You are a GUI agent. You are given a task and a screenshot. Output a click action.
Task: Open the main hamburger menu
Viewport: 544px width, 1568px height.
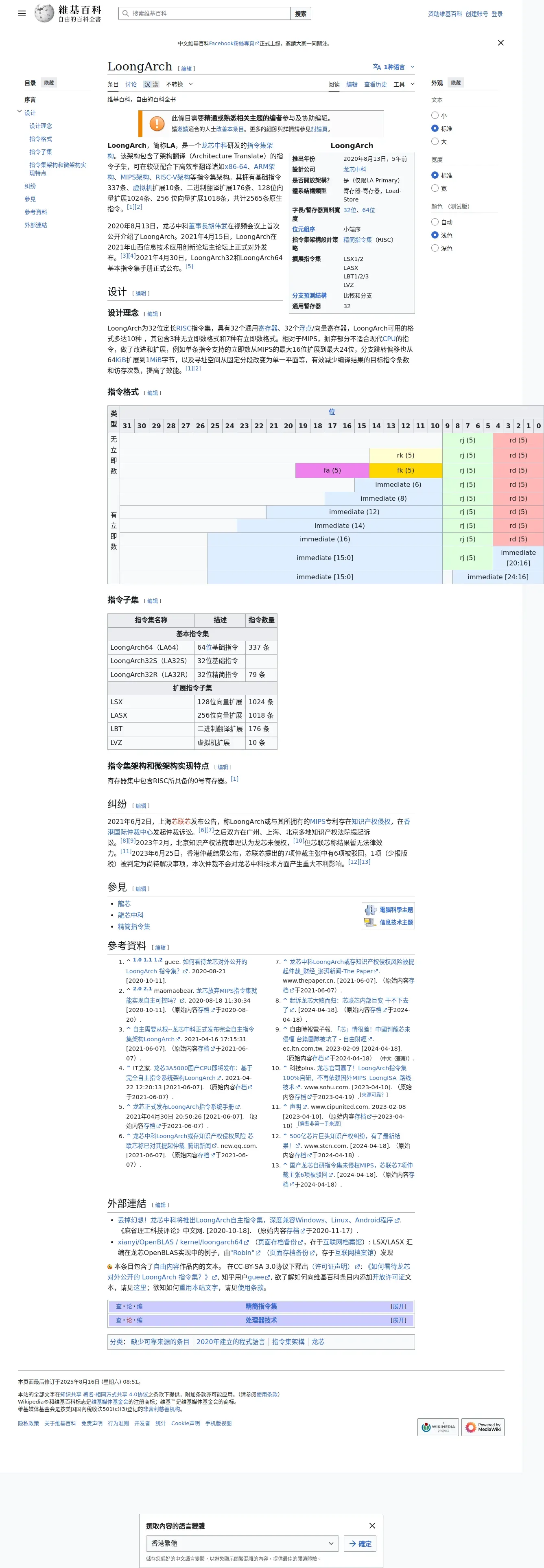22,13
